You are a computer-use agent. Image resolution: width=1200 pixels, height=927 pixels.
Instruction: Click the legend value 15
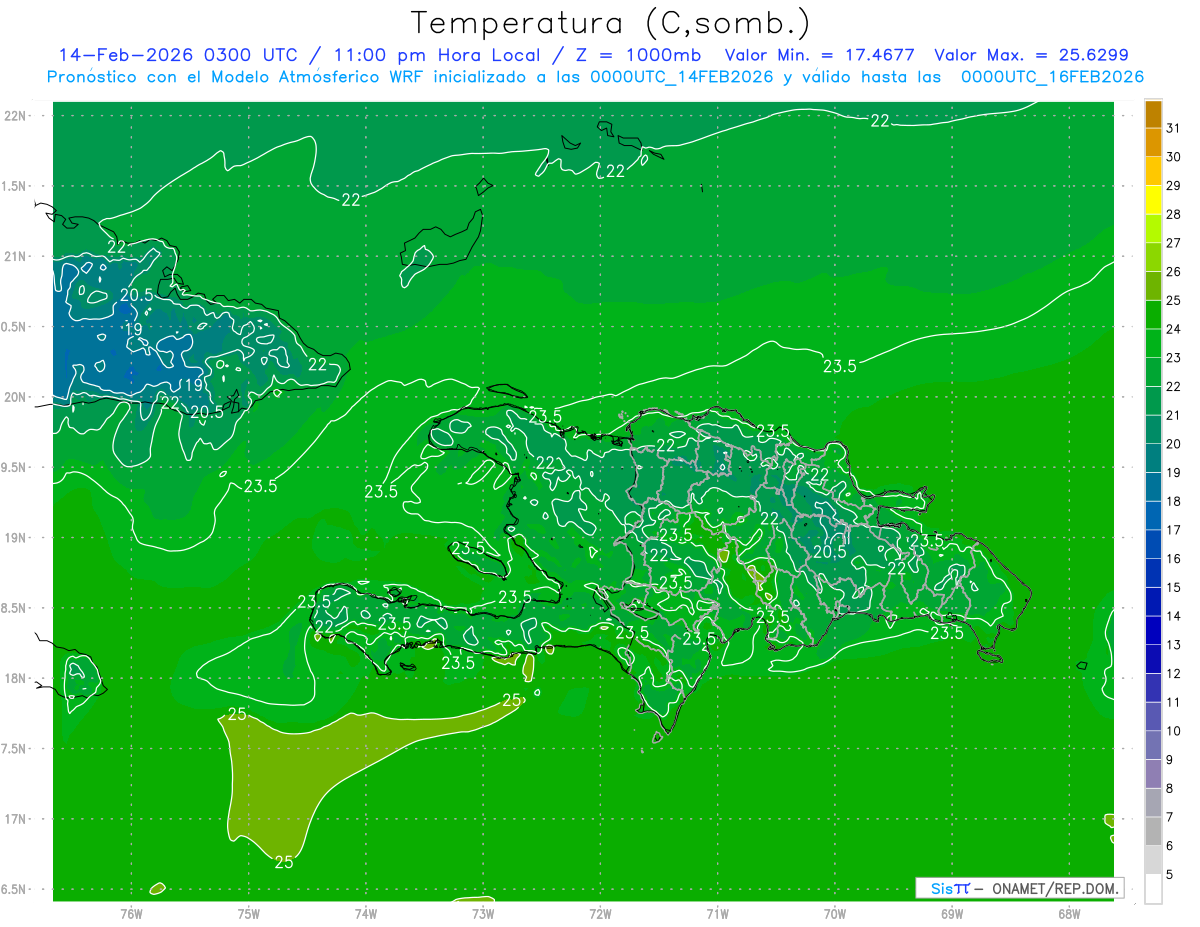coord(1173,588)
